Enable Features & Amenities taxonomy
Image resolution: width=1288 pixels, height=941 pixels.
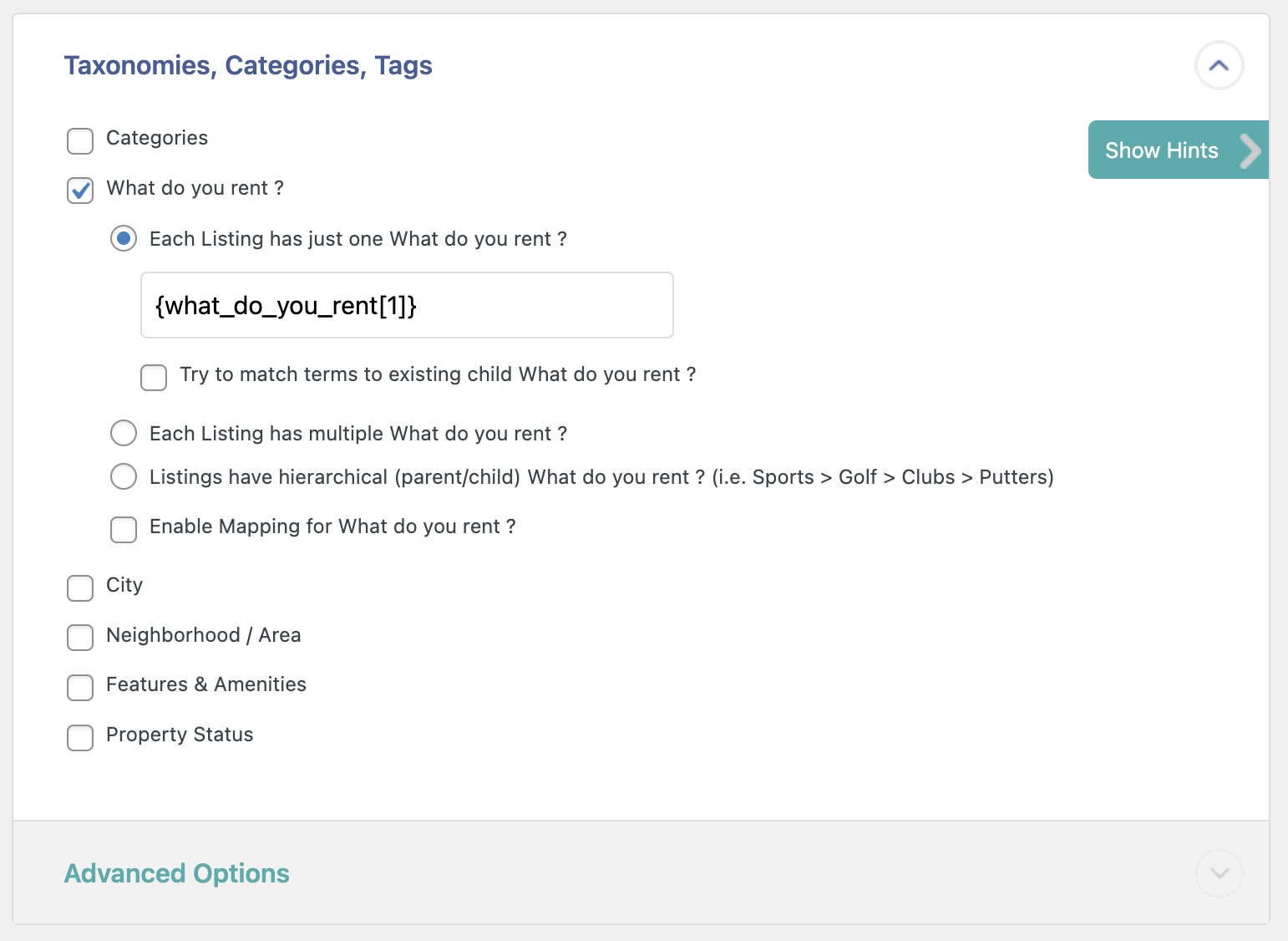click(80, 687)
